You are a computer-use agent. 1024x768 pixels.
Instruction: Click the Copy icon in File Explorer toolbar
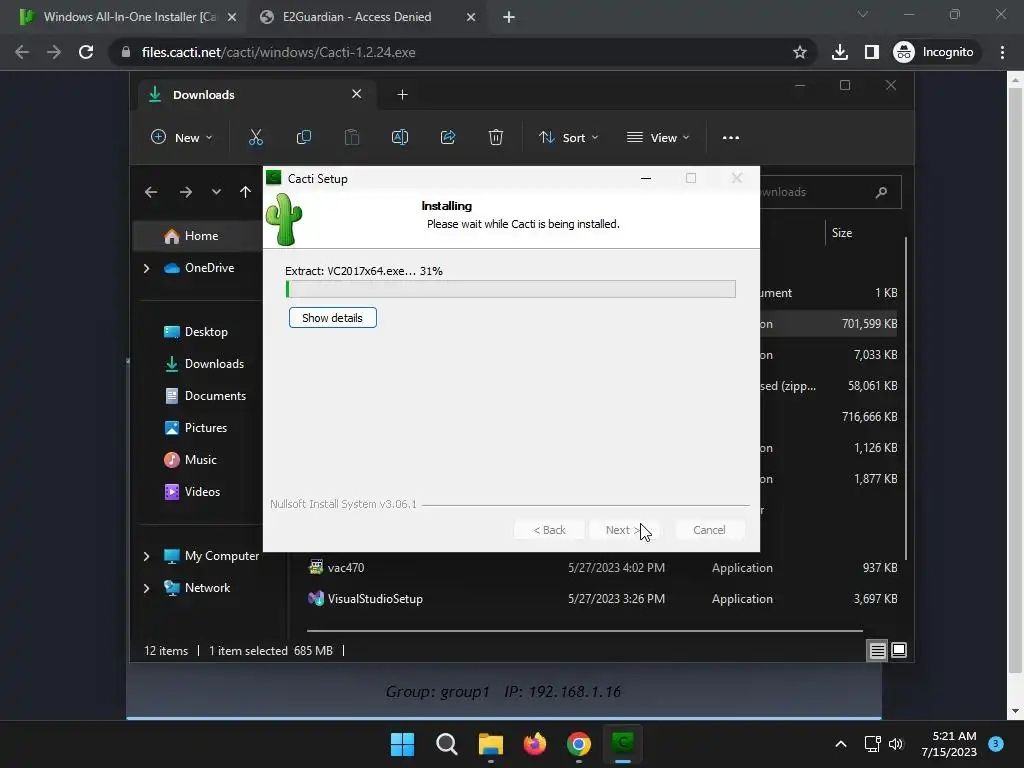(304, 137)
